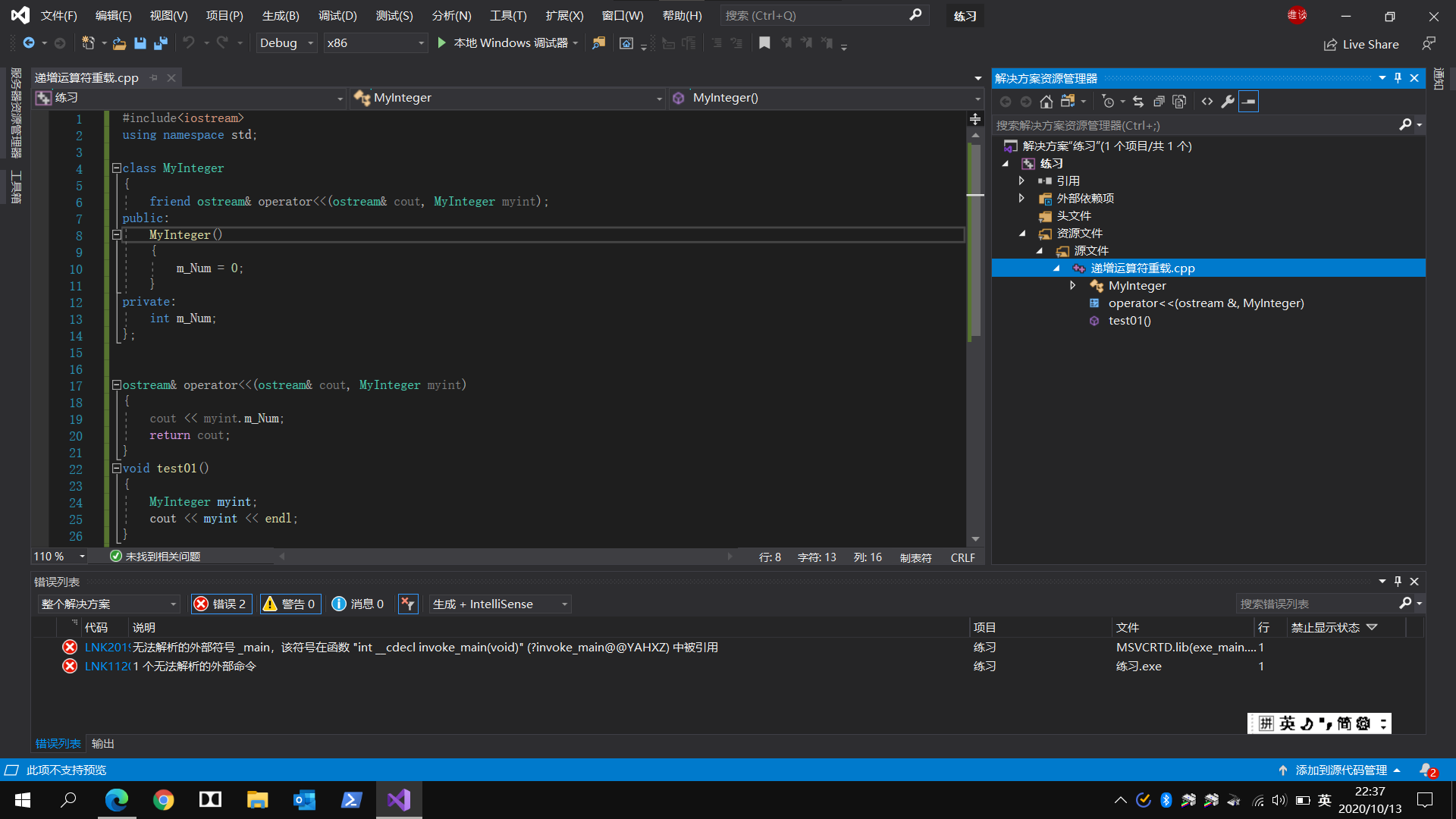Open the 编辑(E) menu
Image resolution: width=1456 pixels, height=819 pixels.
(x=113, y=16)
